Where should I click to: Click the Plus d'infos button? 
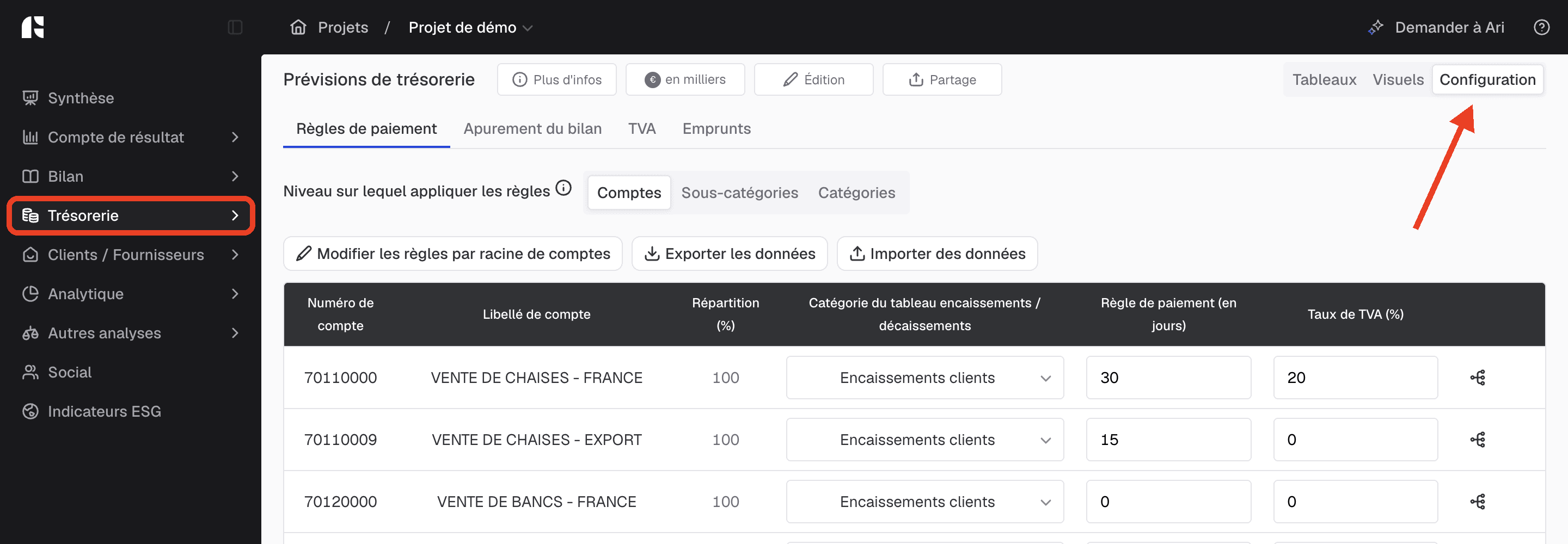point(556,80)
